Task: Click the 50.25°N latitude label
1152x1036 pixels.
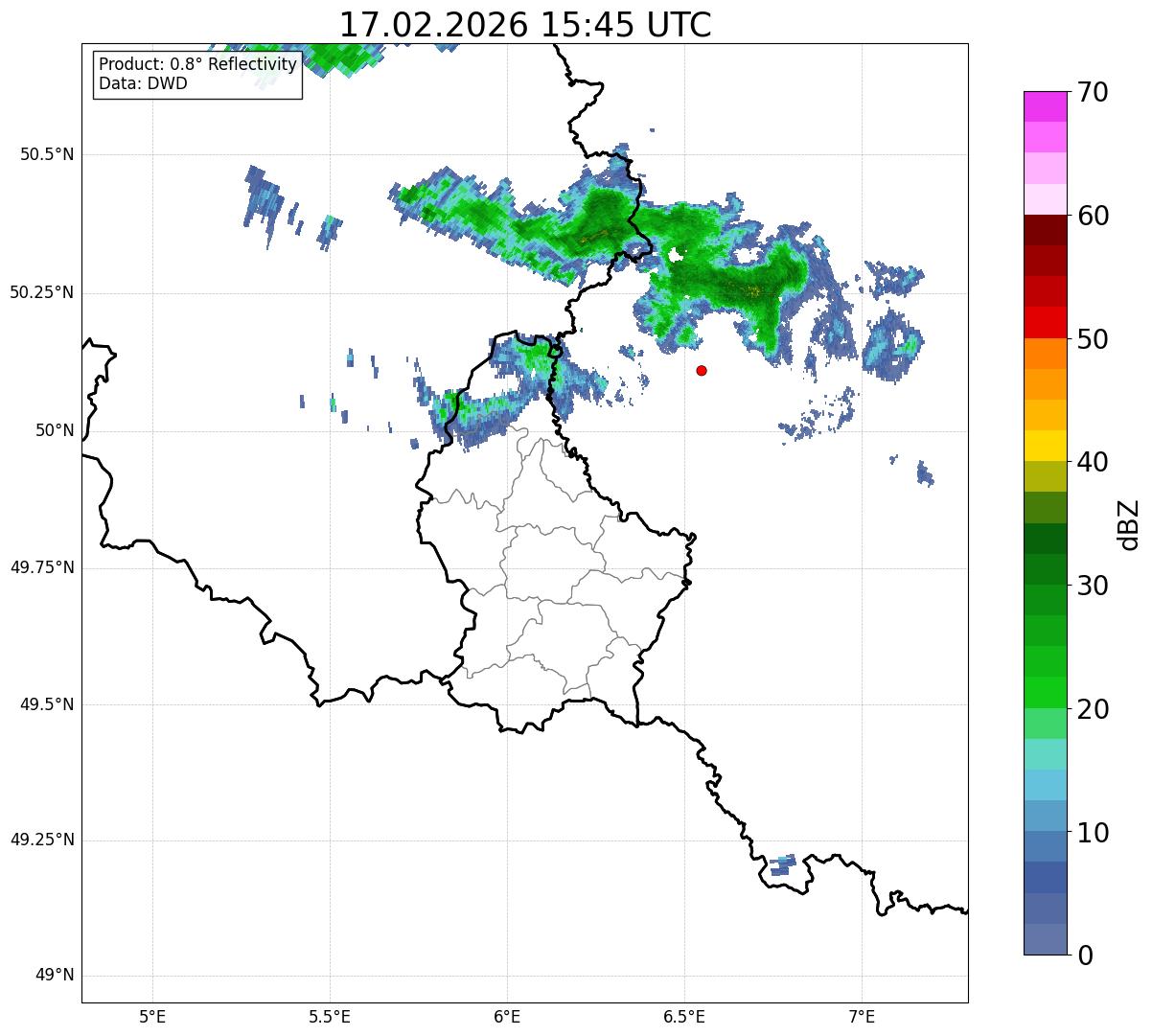Action: tap(42, 292)
